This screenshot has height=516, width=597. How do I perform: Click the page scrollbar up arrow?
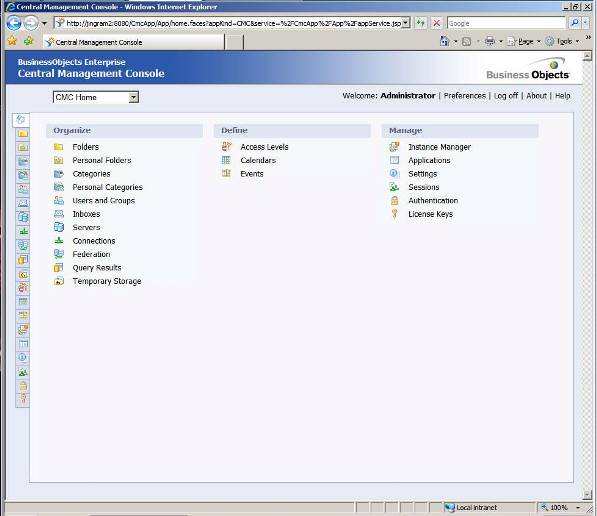[x=587, y=56]
